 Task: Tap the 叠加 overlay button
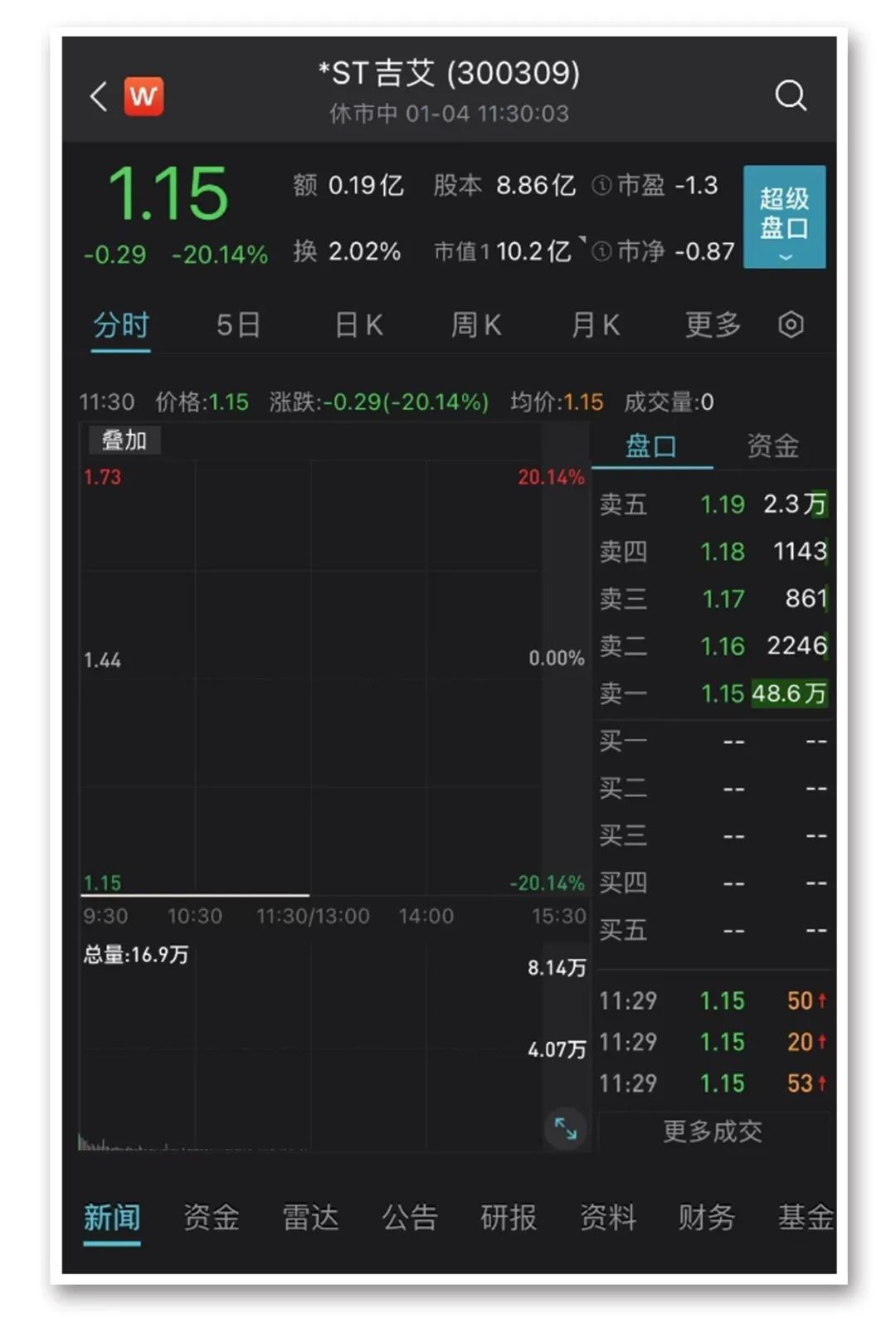coord(124,440)
